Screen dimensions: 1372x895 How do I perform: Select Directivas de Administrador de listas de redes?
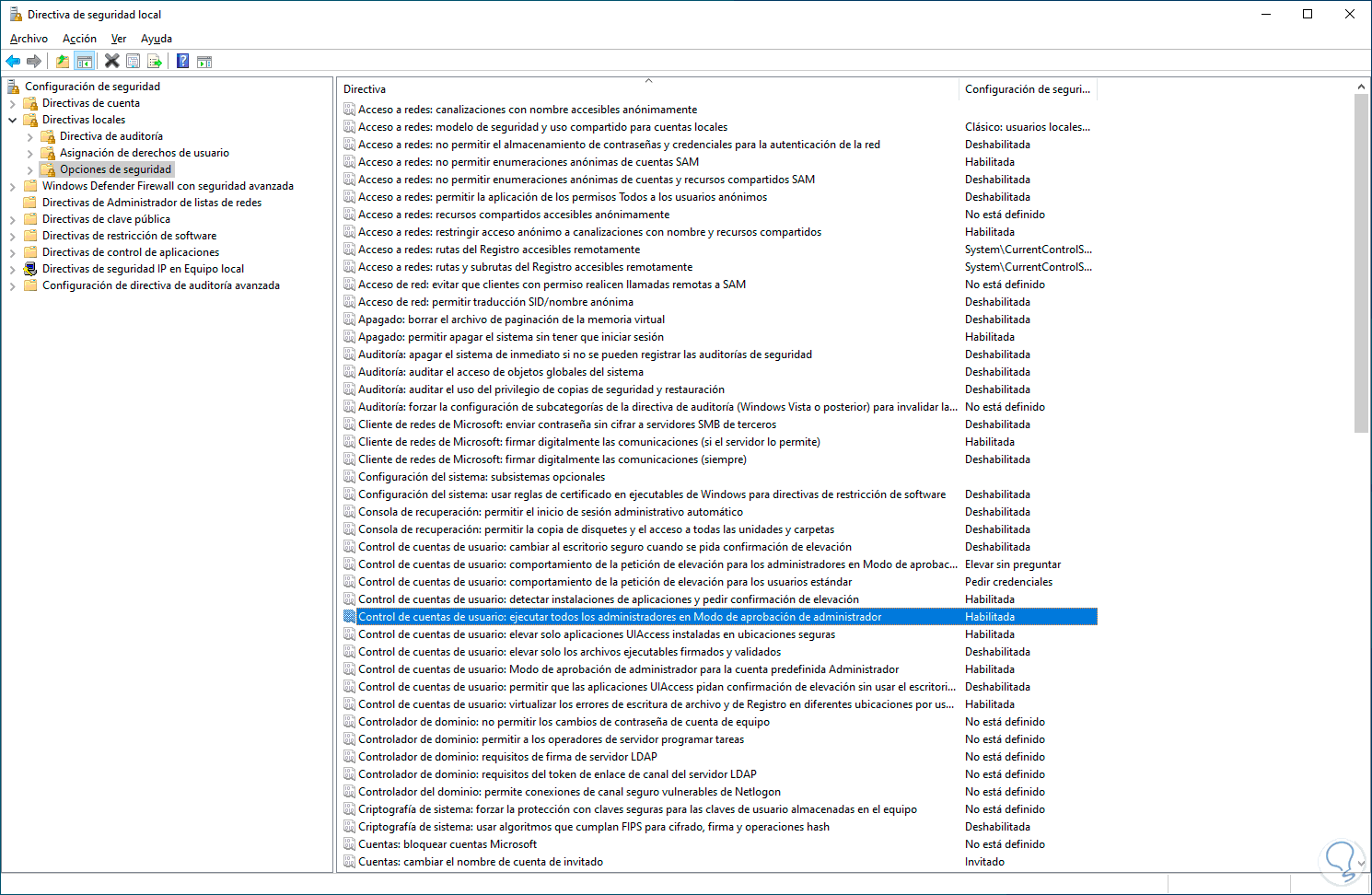(x=152, y=203)
